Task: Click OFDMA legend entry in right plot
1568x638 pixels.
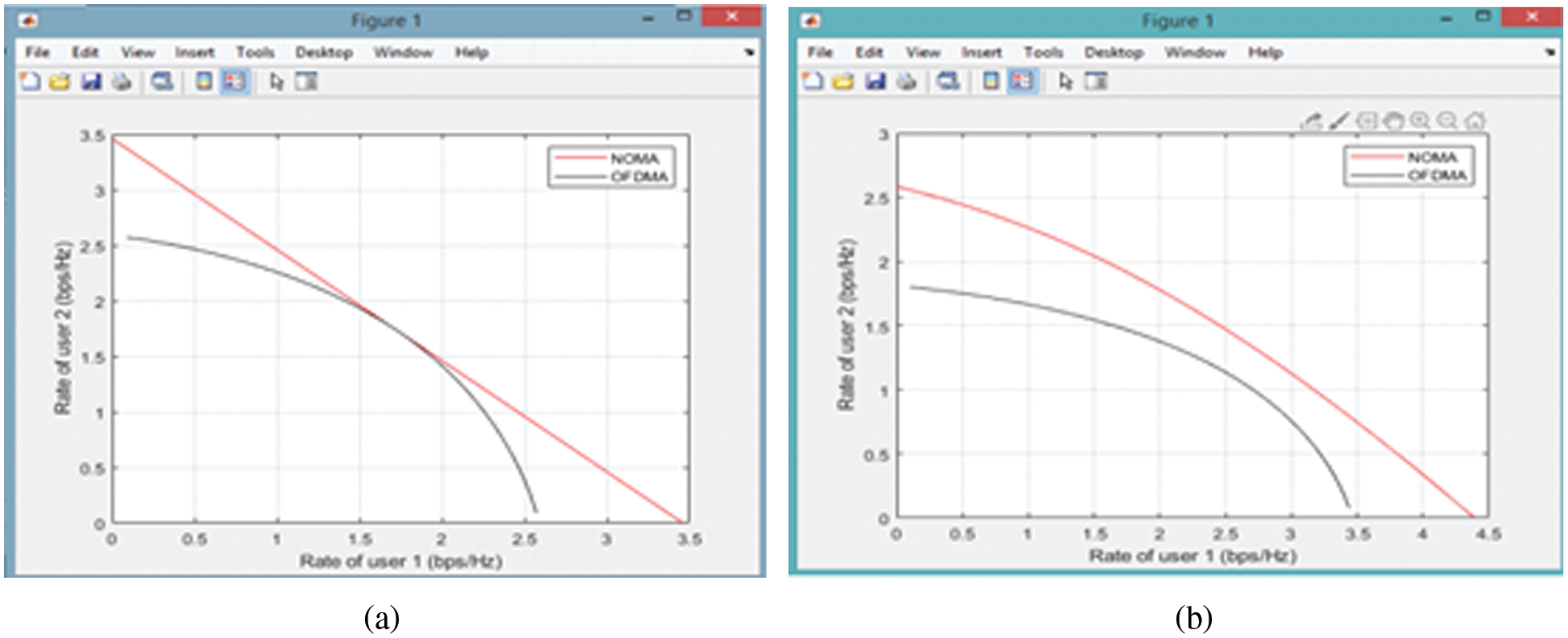Action: click(1437, 175)
